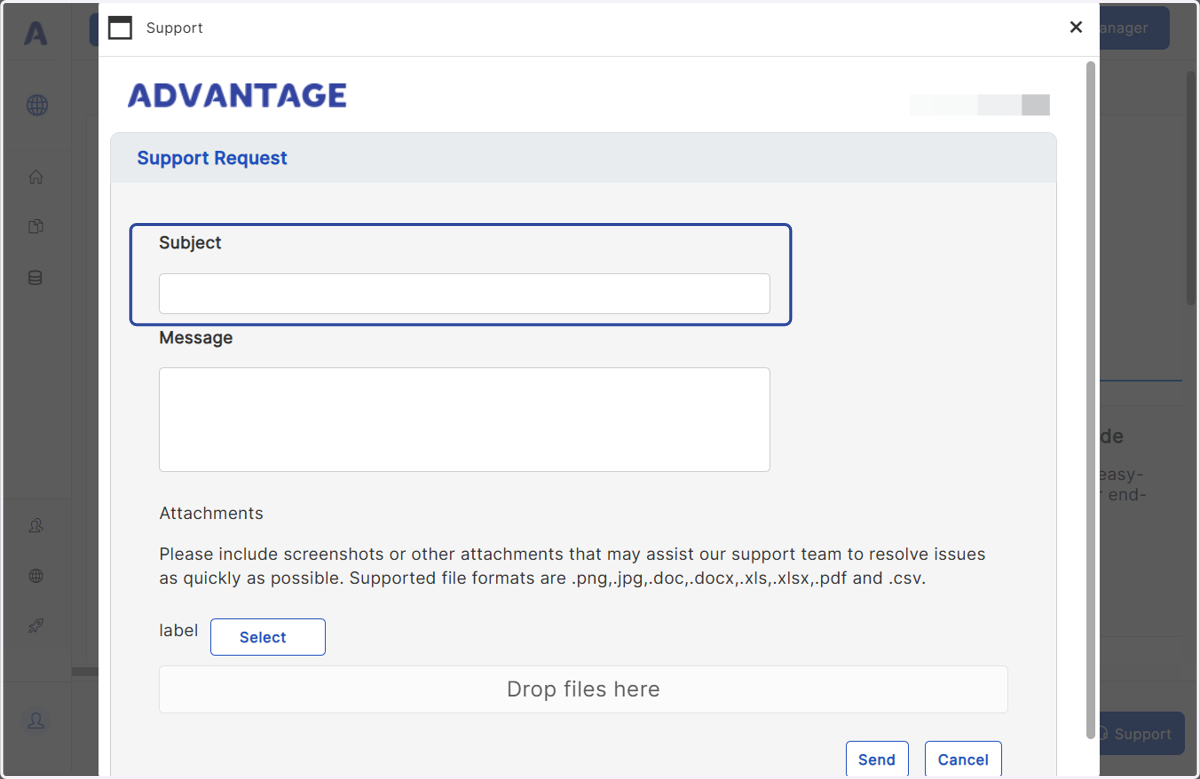Click the large globe icon in sidebar

(37, 105)
